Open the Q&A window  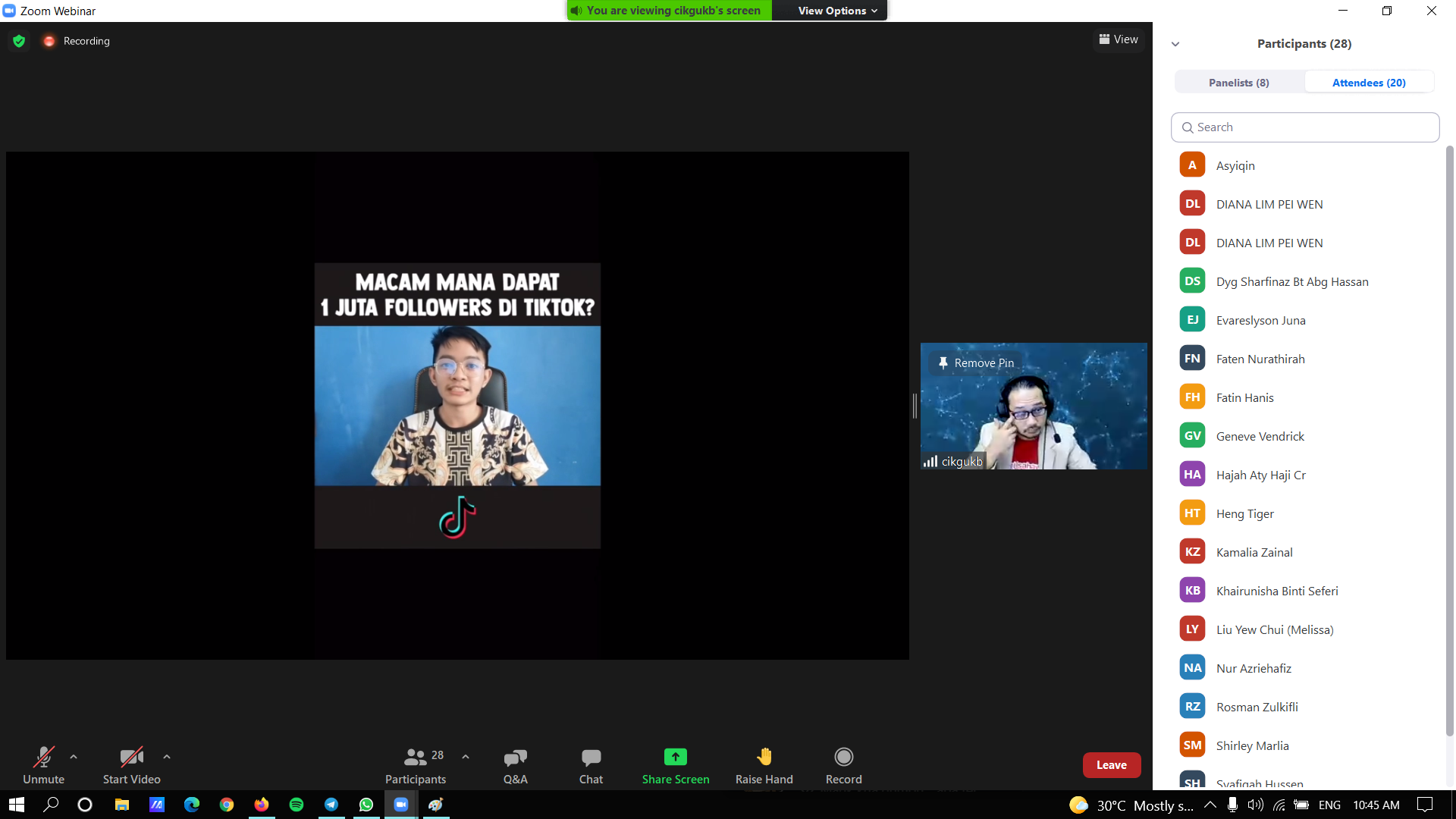(x=516, y=765)
